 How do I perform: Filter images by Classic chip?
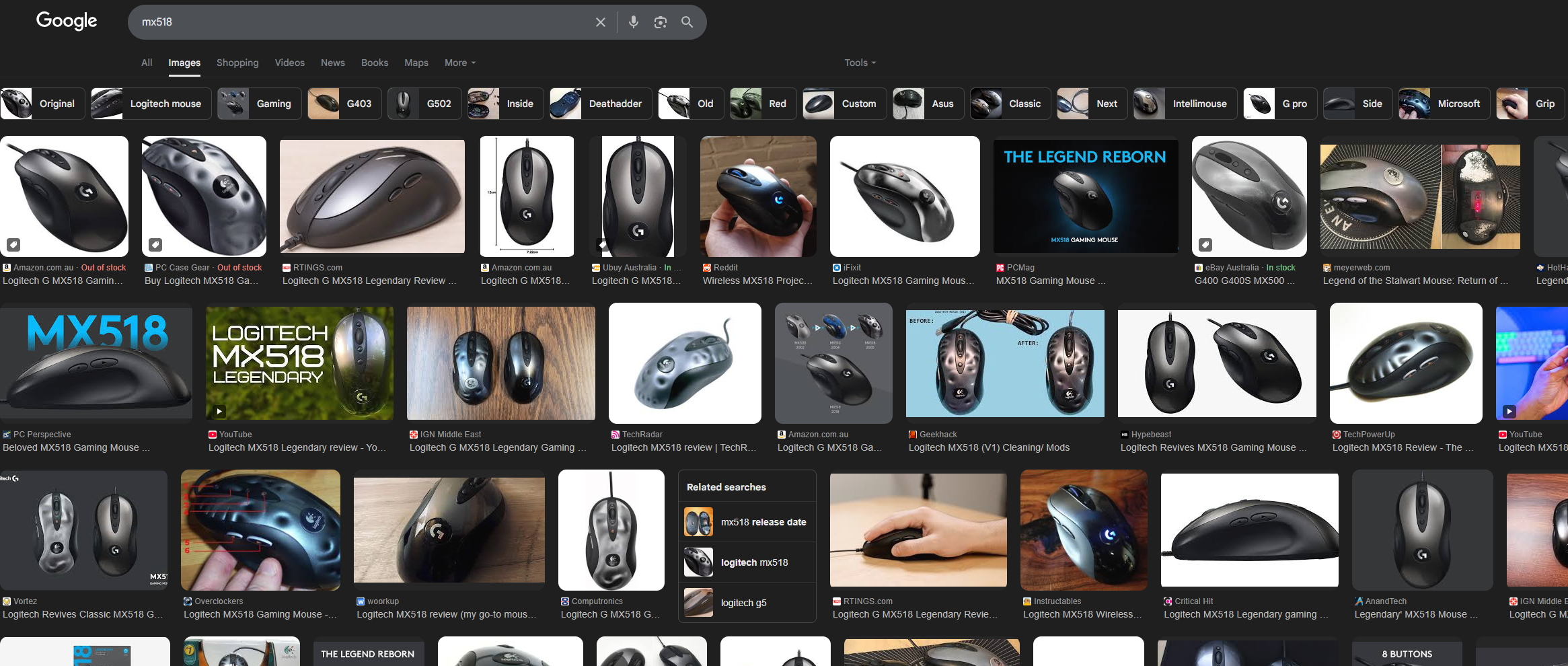(x=1010, y=104)
